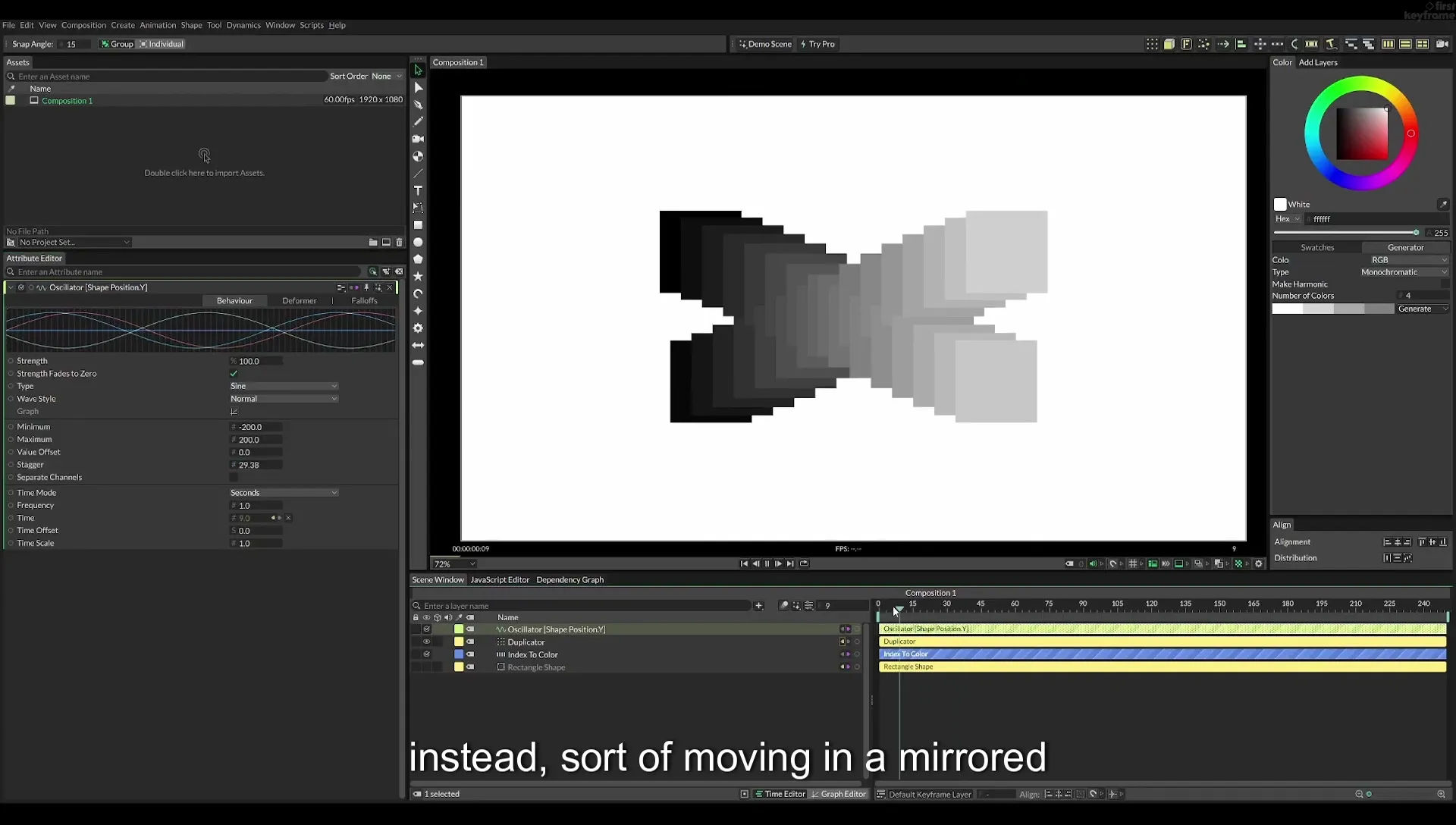Pause playback in the viewport

(x=767, y=563)
